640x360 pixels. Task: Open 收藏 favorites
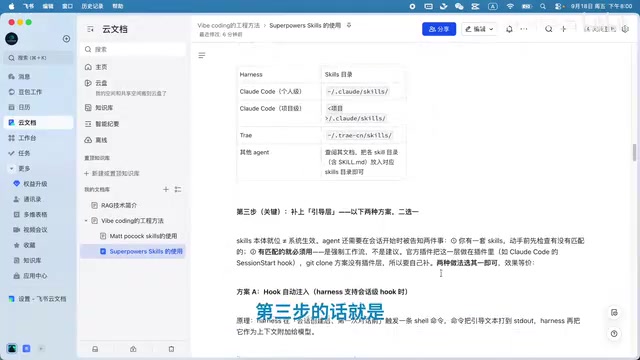[x=24, y=245]
